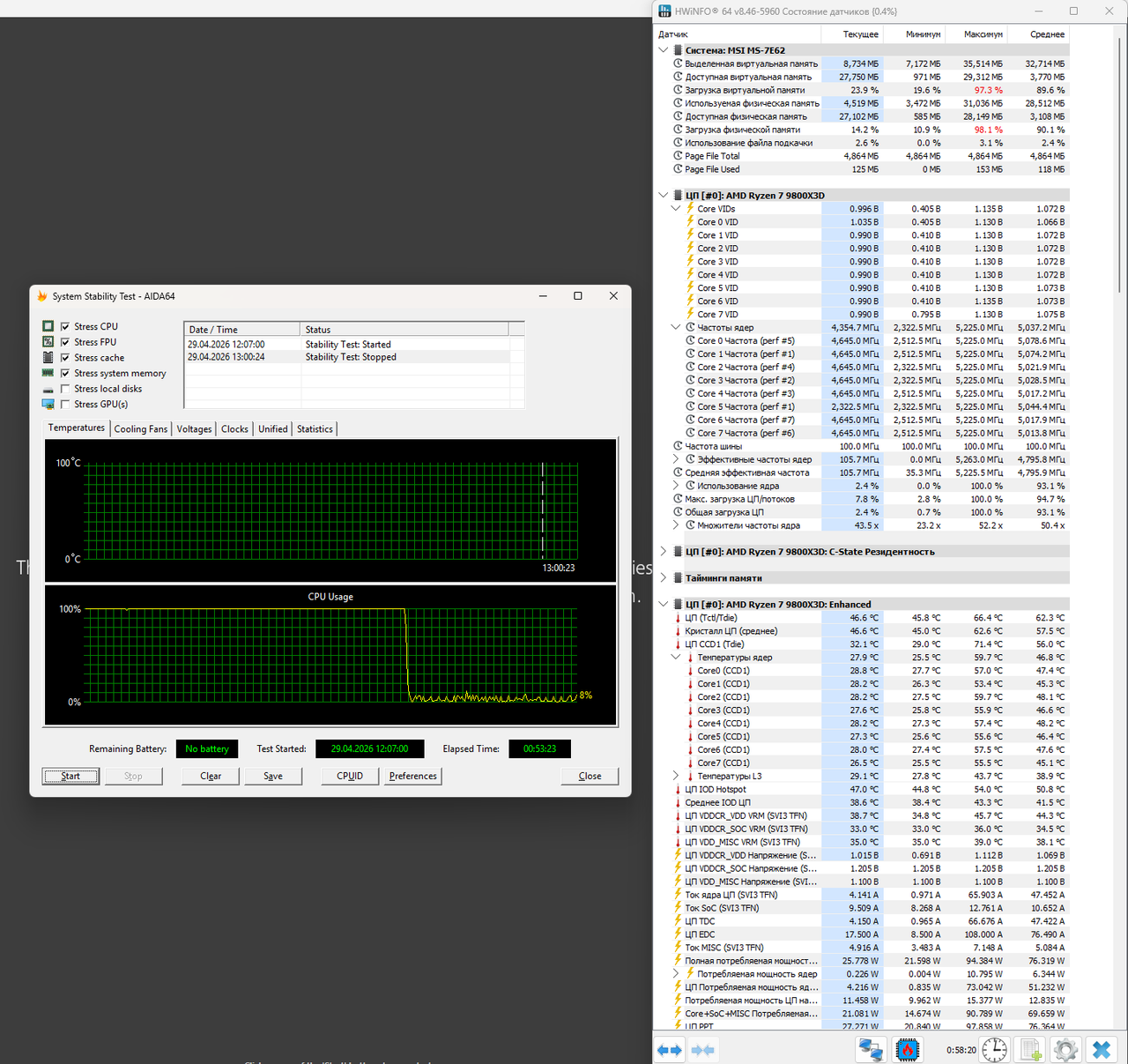Expand the Температуры L3 group
This screenshot has height=1064, width=1128.
click(676, 776)
